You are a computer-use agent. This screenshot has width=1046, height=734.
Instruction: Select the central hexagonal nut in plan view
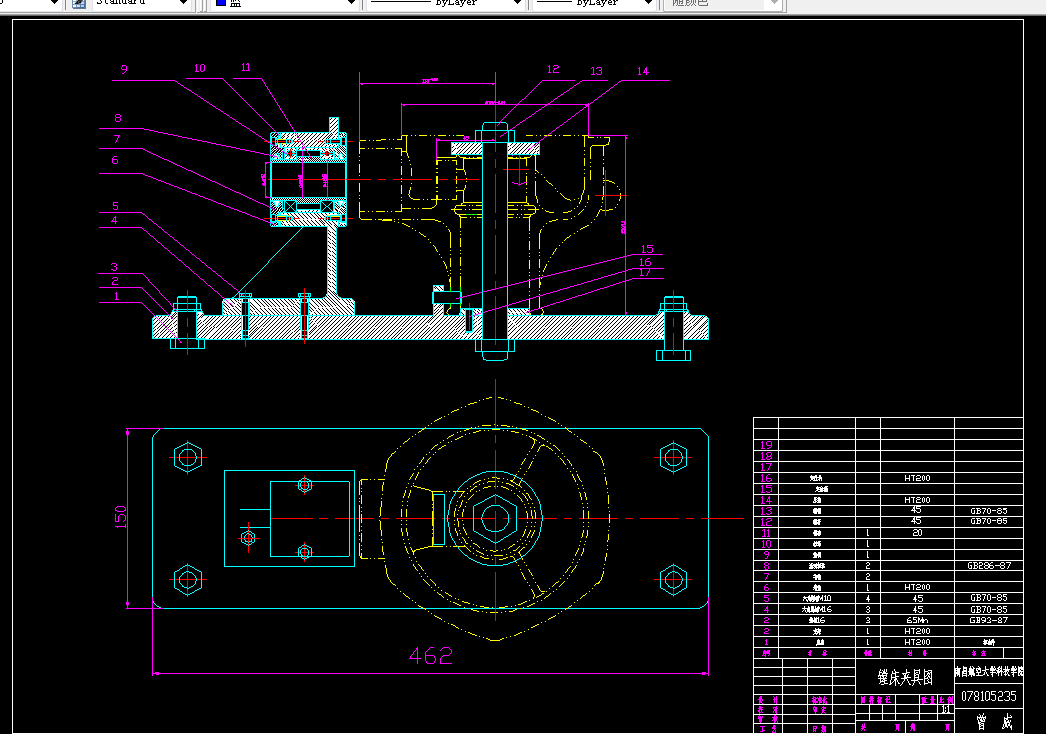point(495,518)
